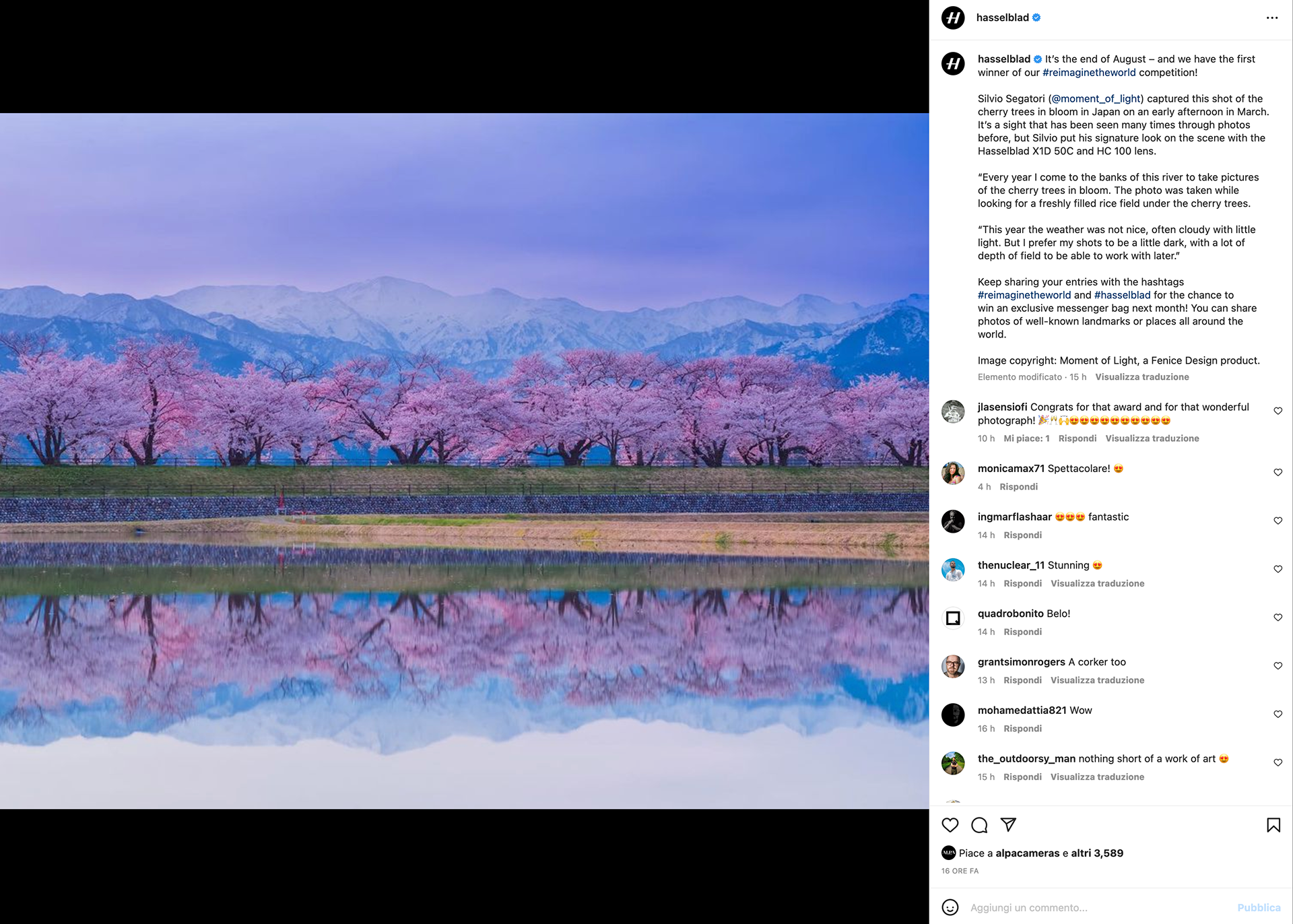Image resolution: width=1293 pixels, height=924 pixels.
Task: Open emoji picker in comment box
Action: coord(950,907)
